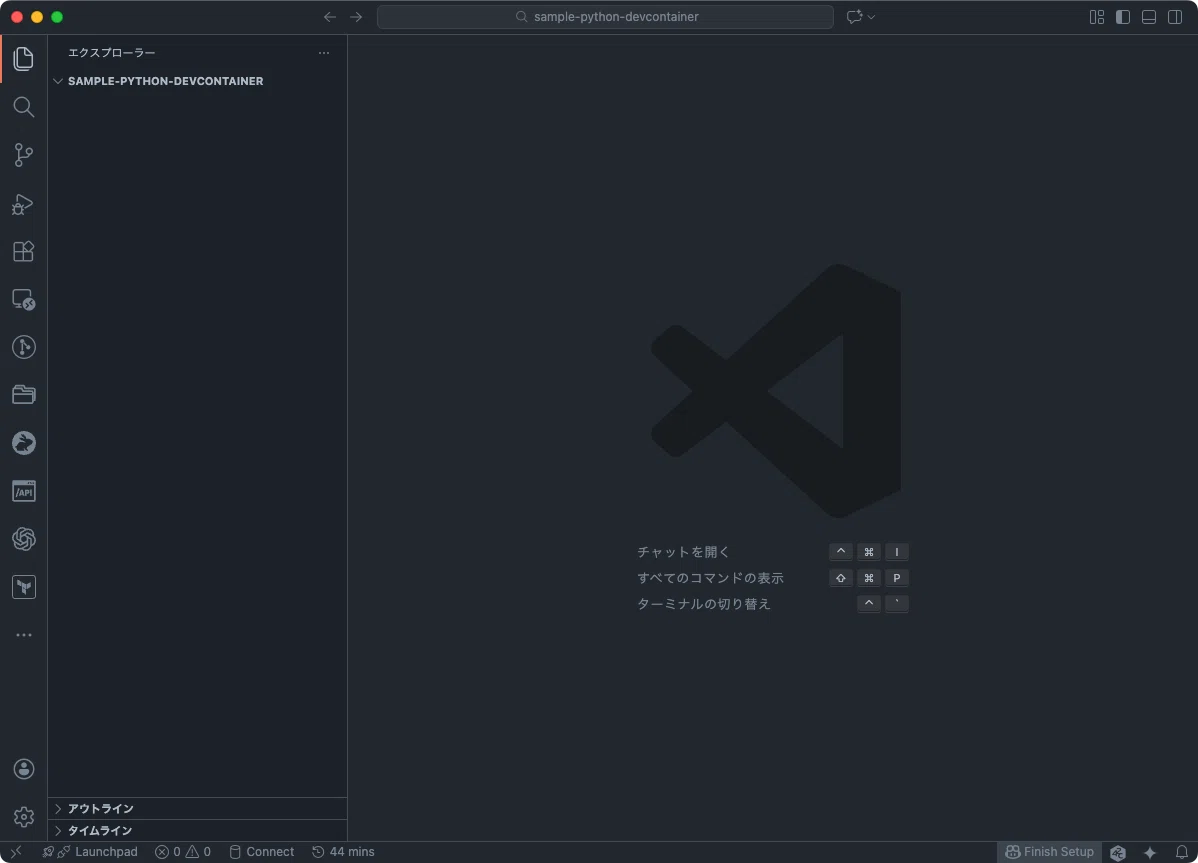Toggle the primary side bar
The width and height of the screenshot is (1198, 863).
[1123, 17]
